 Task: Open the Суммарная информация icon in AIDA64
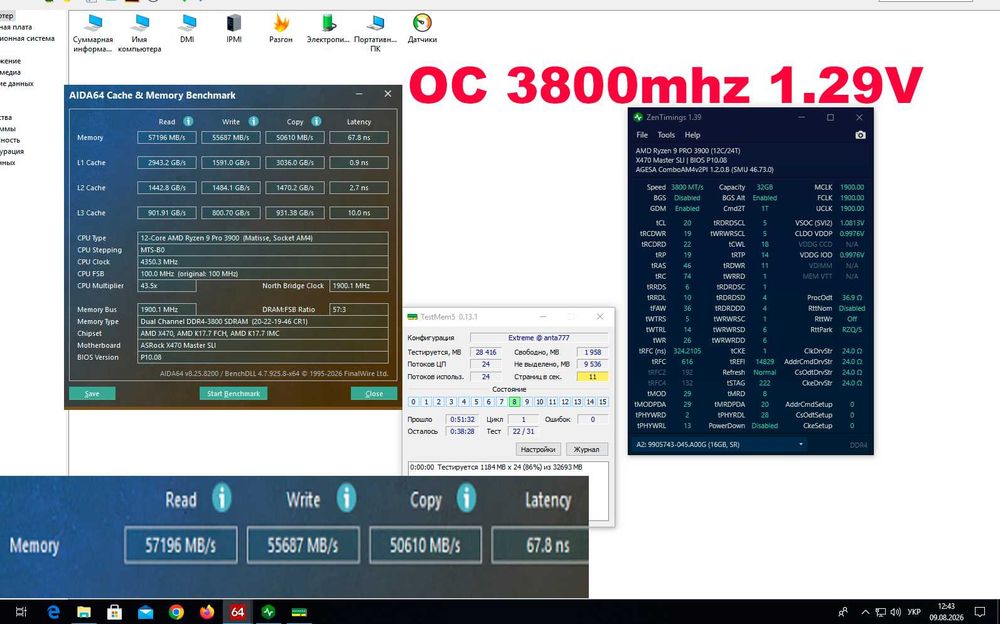pyautogui.click(x=93, y=33)
